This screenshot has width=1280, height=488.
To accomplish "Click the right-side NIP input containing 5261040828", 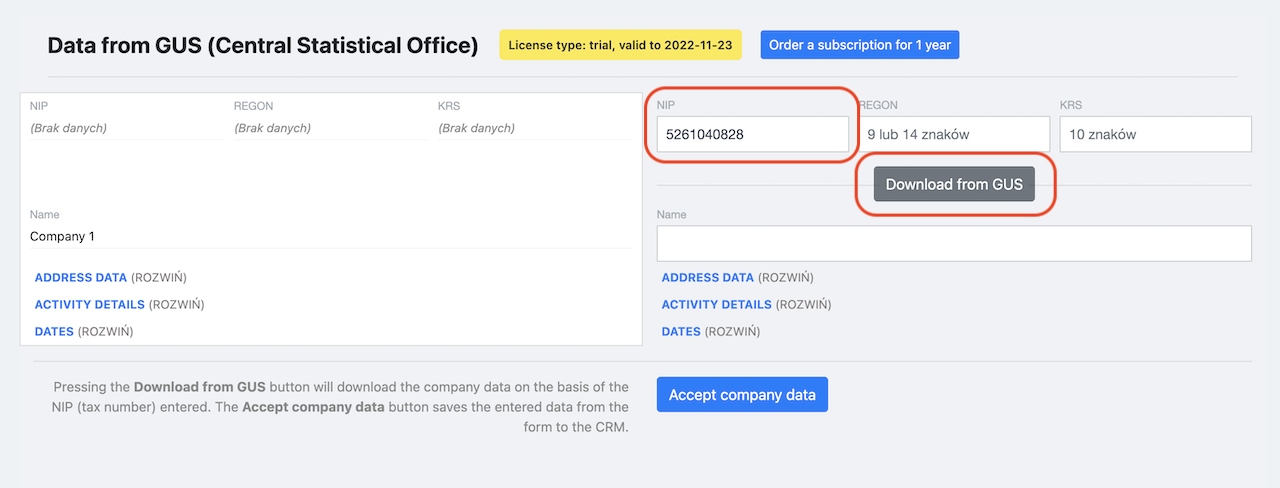I will (751, 134).
